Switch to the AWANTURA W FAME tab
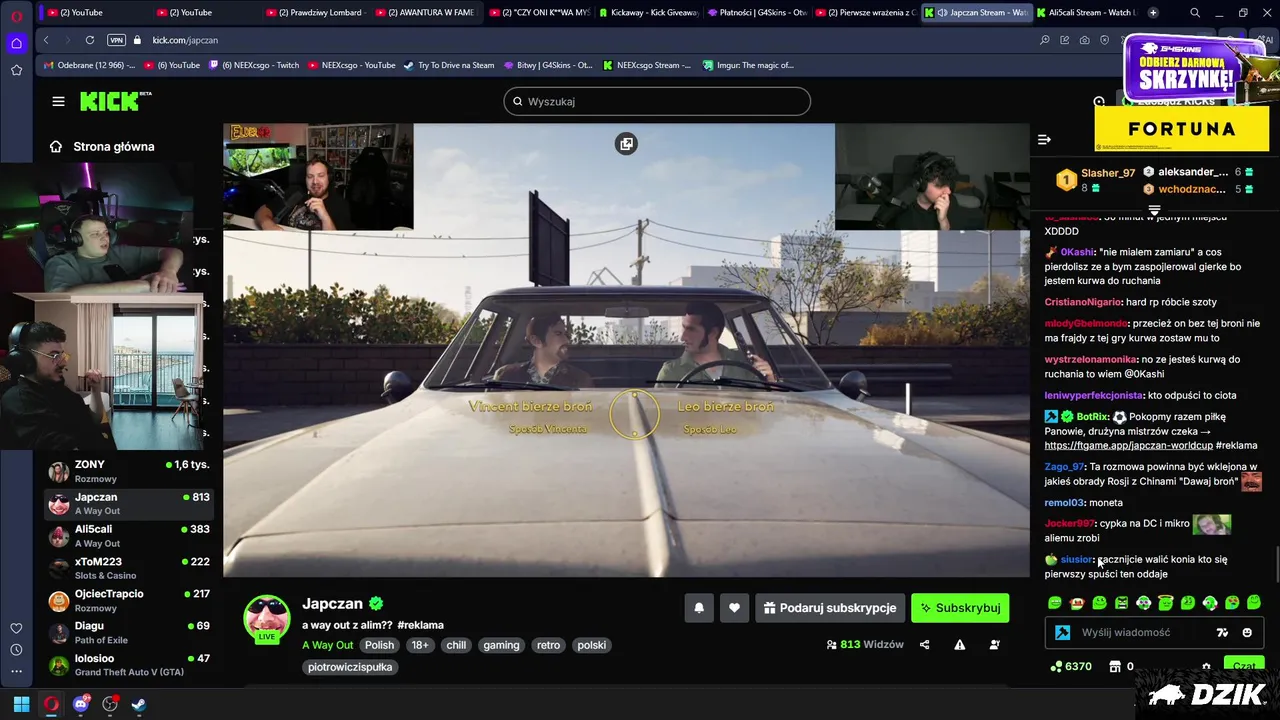This screenshot has width=1280, height=720. [426, 12]
